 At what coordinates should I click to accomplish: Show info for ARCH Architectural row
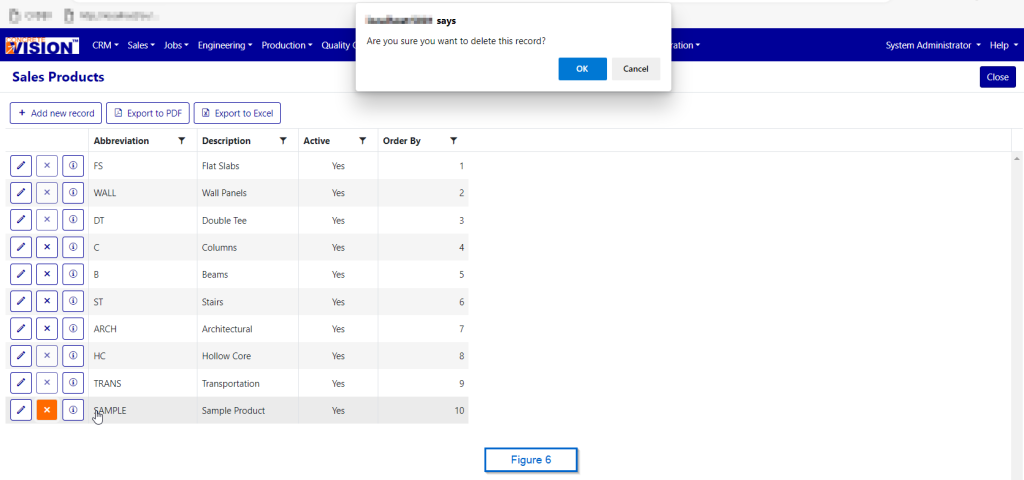(73, 328)
